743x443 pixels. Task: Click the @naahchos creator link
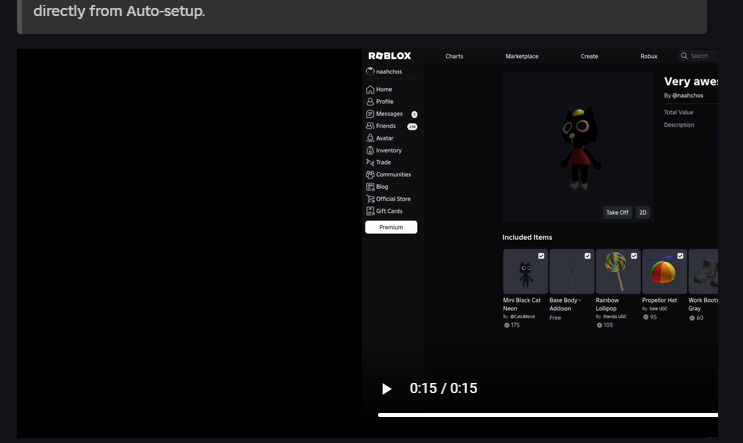pos(687,96)
